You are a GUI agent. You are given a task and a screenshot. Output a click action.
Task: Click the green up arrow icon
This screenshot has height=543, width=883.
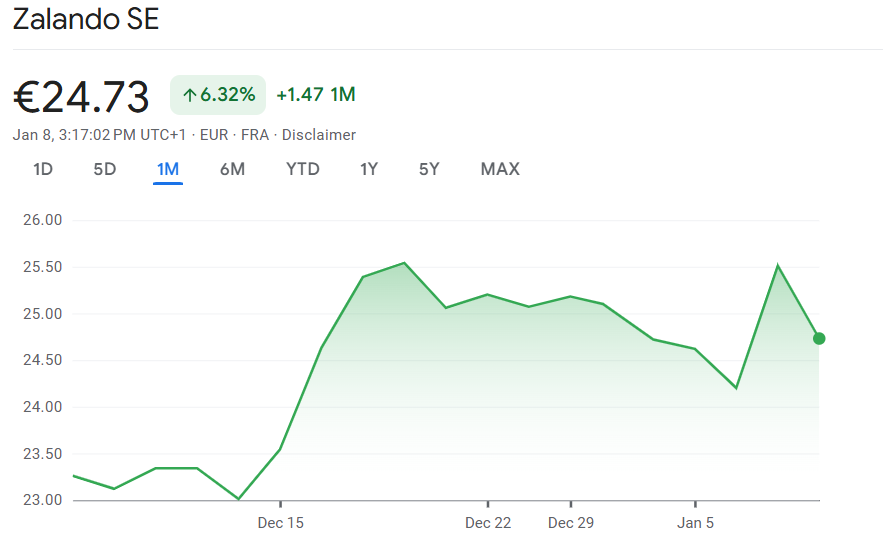pyautogui.click(x=189, y=96)
